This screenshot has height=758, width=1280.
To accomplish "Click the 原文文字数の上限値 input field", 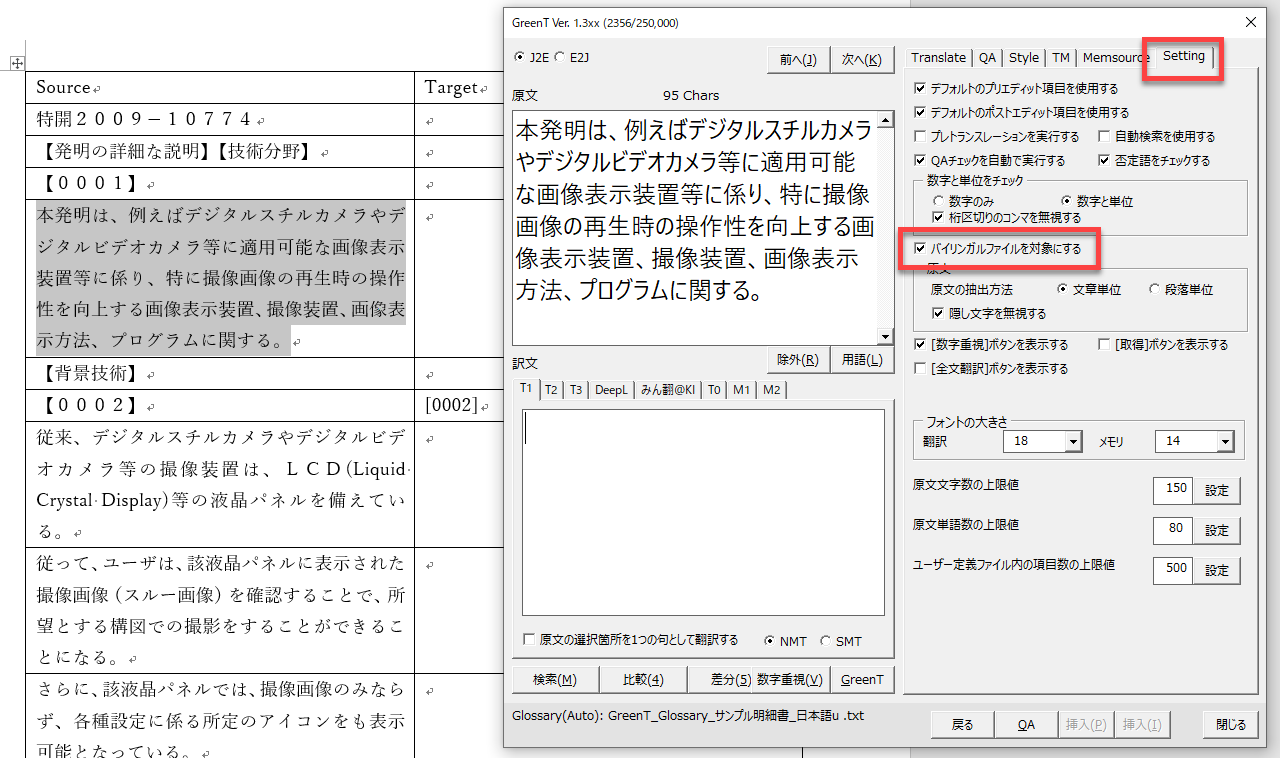I will [x=1172, y=489].
